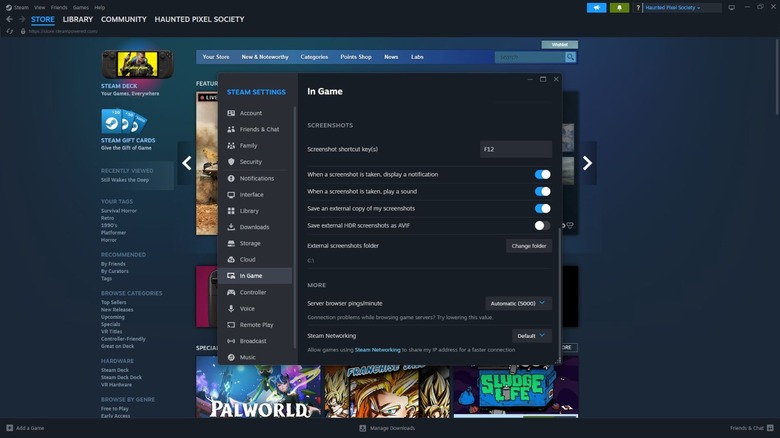The width and height of the screenshot is (780, 438).
Task: Expand the Server browser pings/minute dropdown
Action: click(x=518, y=303)
